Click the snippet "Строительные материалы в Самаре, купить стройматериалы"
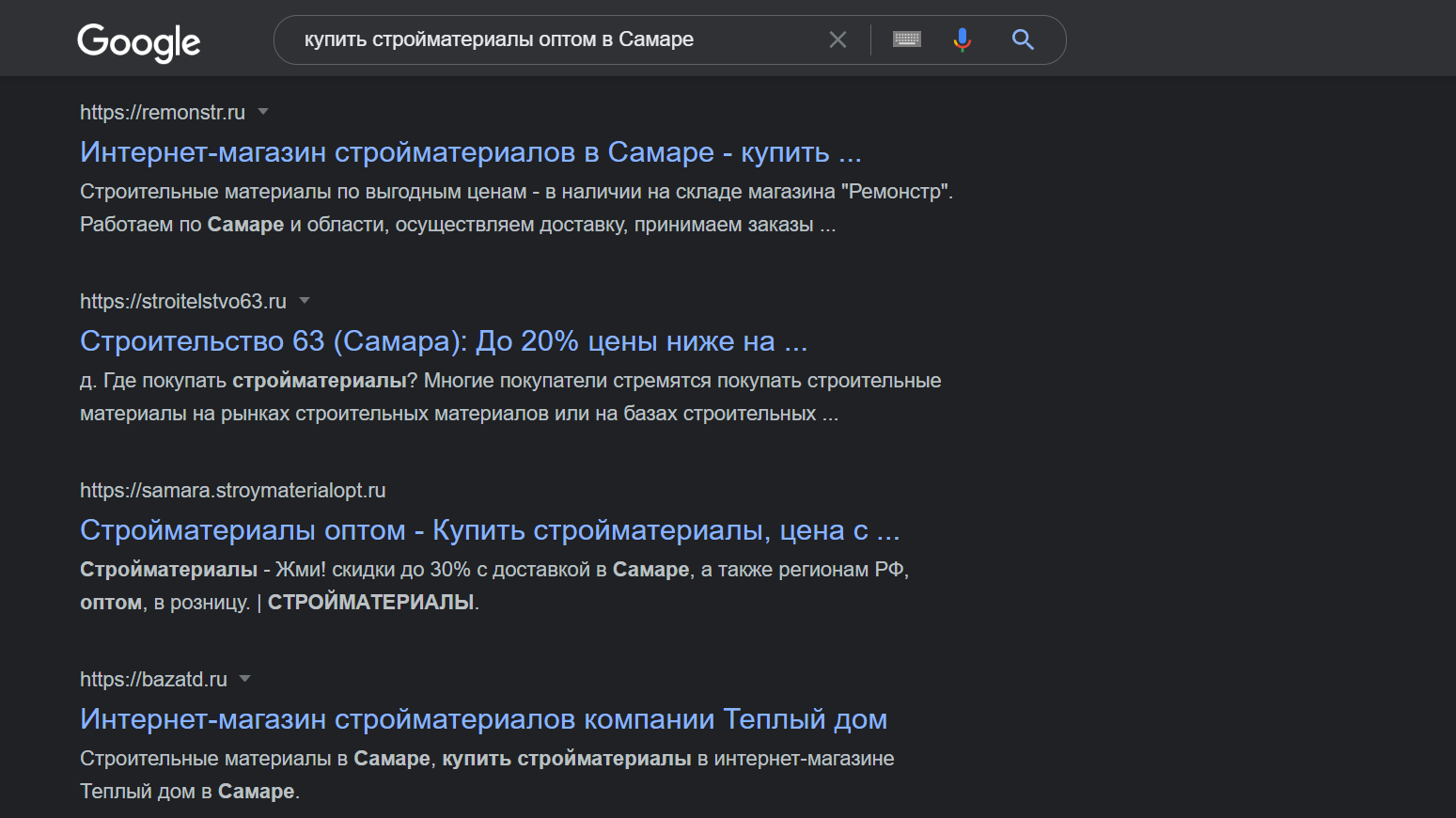Screen dimensions: 1456x818 [487, 775]
